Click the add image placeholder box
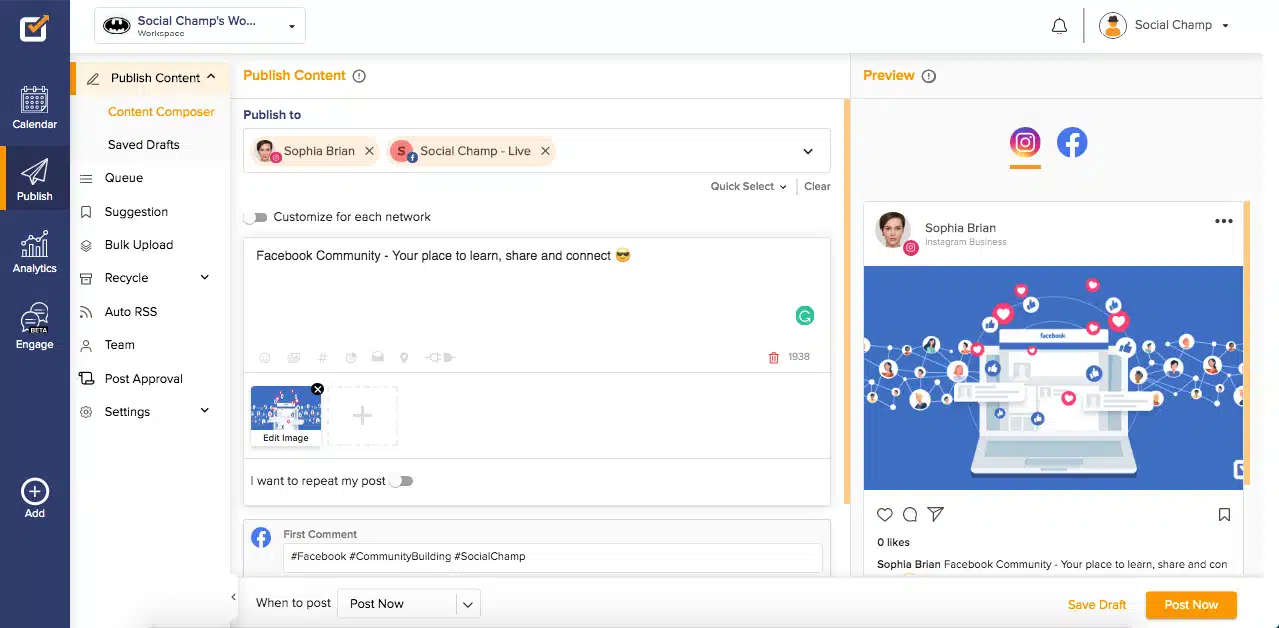 pos(362,416)
